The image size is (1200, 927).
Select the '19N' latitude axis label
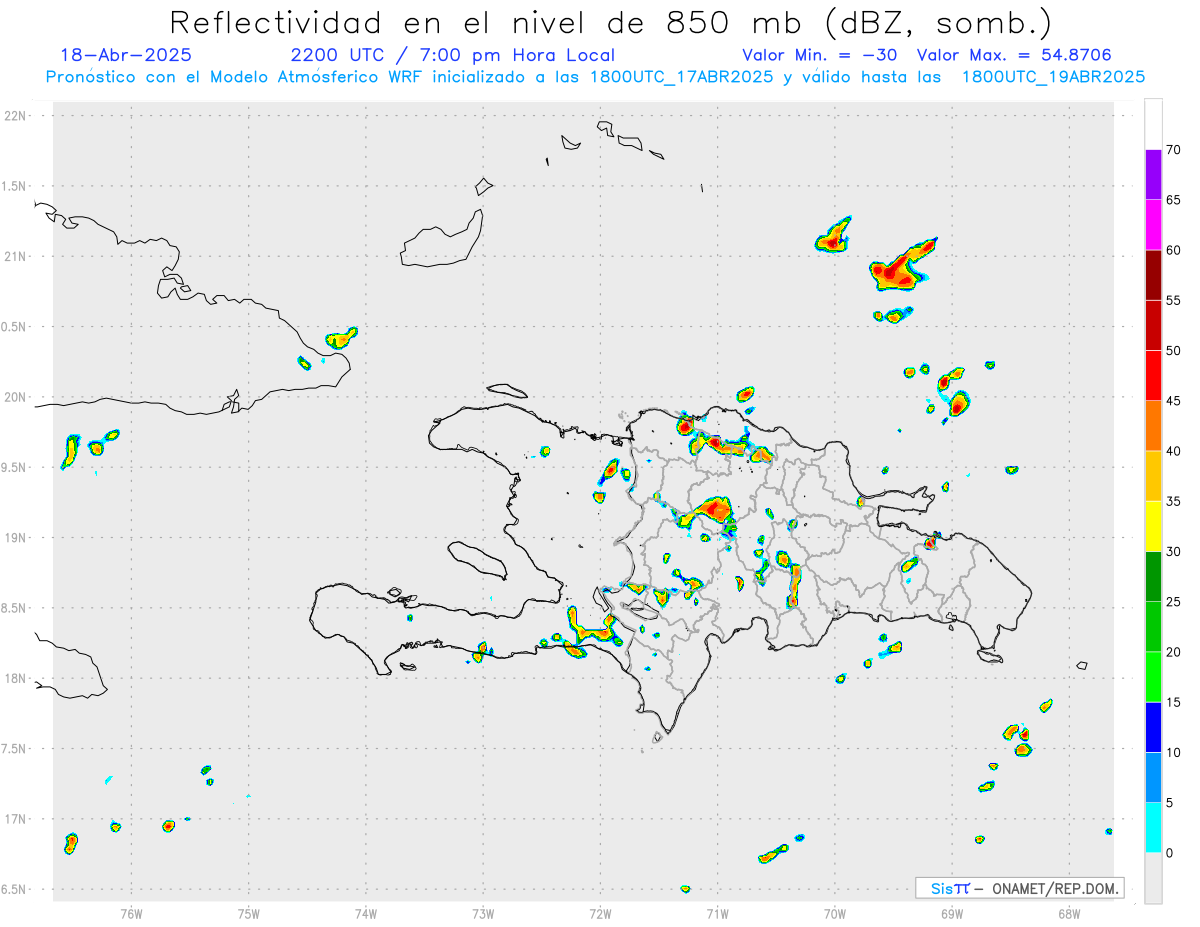tap(16, 538)
